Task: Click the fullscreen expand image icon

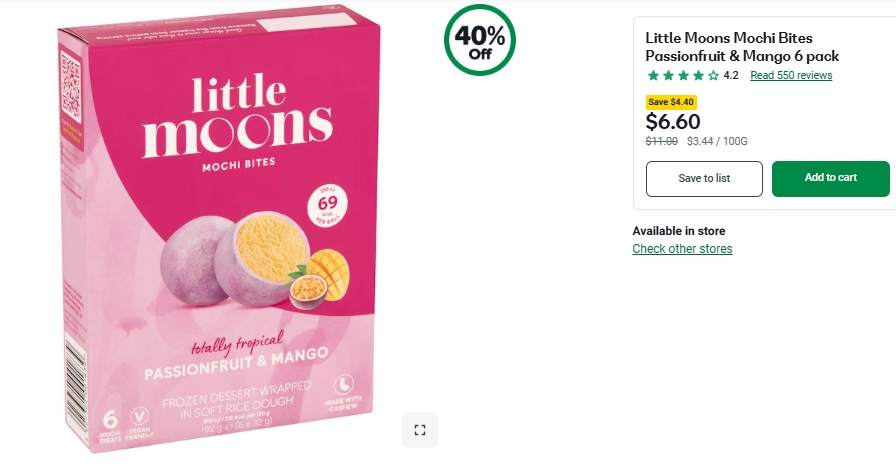Action: [x=420, y=430]
